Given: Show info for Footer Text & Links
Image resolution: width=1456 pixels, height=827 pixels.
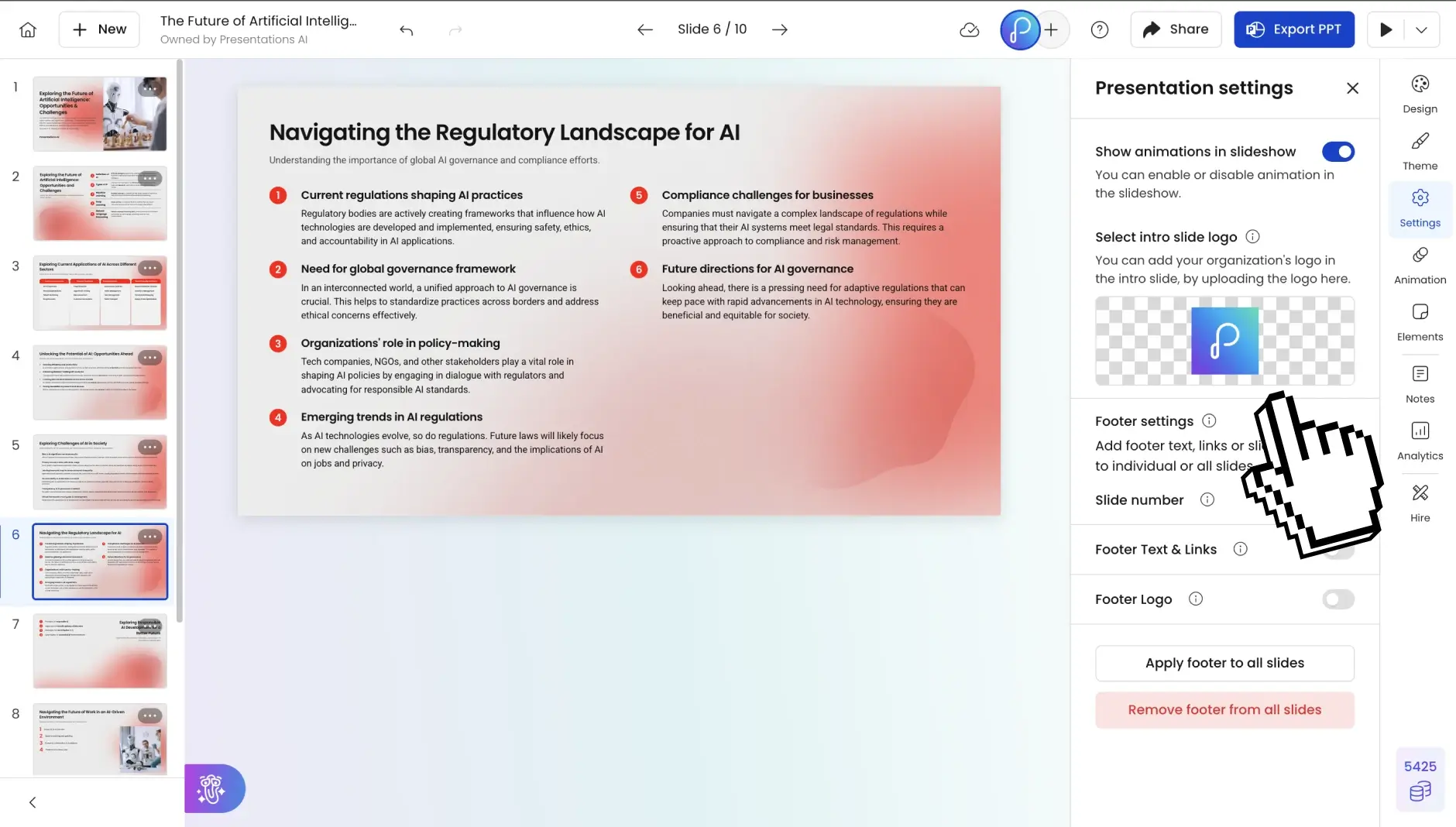Looking at the screenshot, I should (x=1240, y=550).
